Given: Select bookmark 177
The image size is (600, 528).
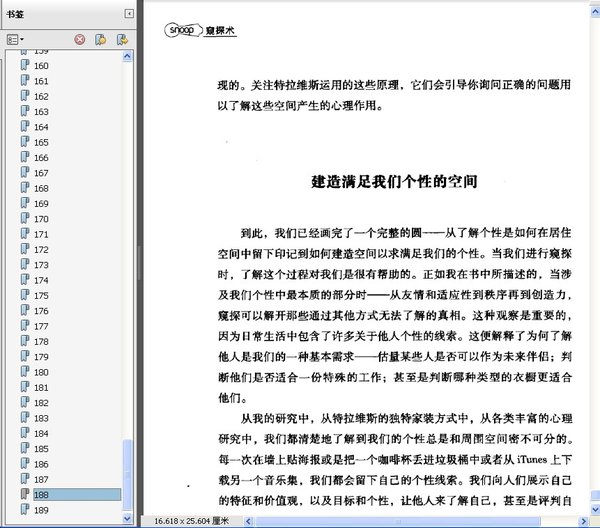Looking at the screenshot, I should [x=41, y=326].
